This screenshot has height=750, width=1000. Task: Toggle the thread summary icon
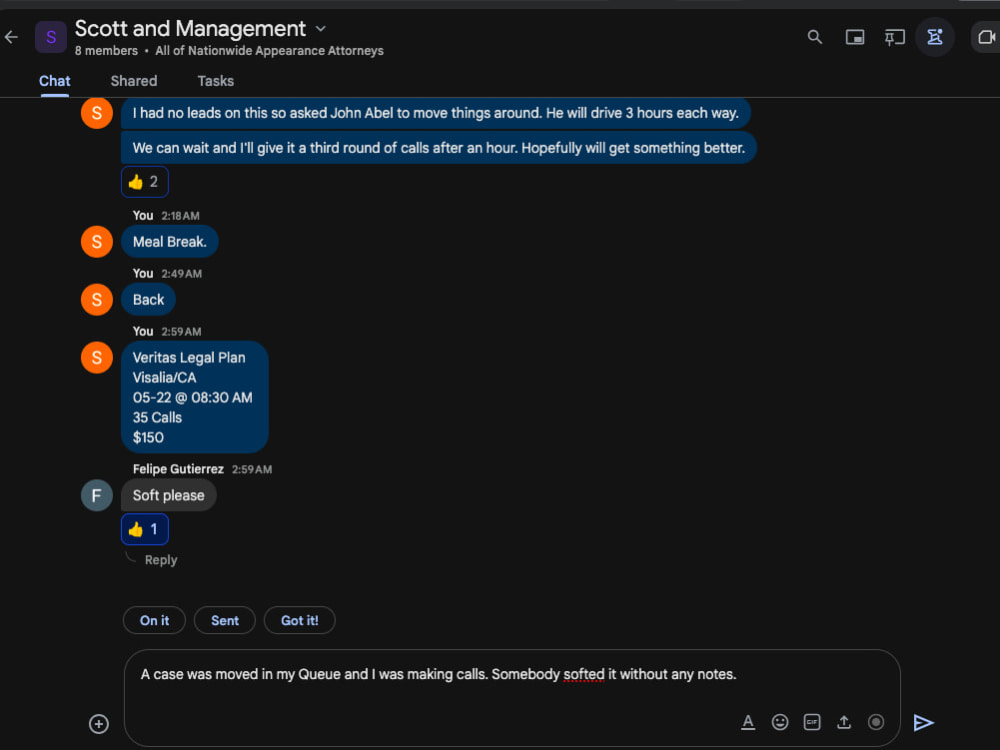coord(935,37)
